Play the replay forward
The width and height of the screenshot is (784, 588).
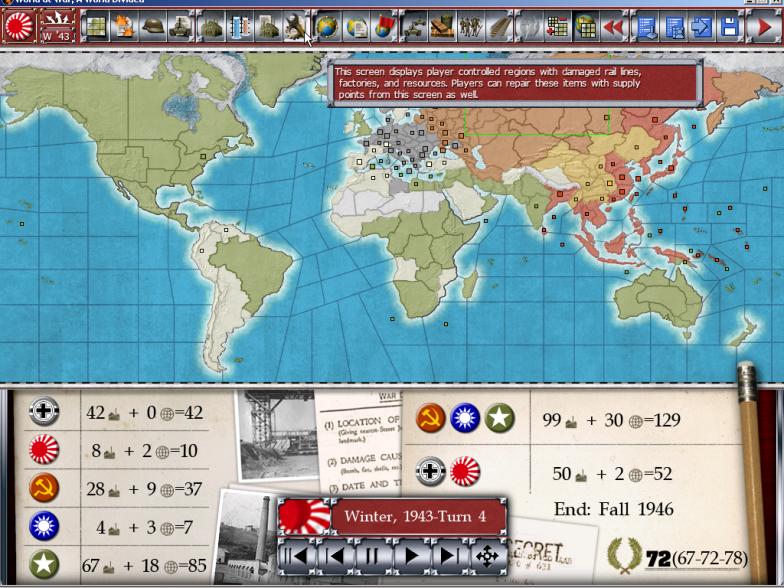(x=412, y=556)
